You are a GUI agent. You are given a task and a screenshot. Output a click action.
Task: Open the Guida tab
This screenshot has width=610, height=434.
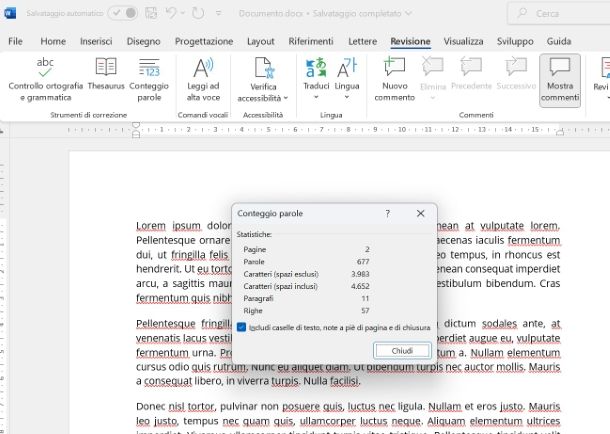[559, 41]
